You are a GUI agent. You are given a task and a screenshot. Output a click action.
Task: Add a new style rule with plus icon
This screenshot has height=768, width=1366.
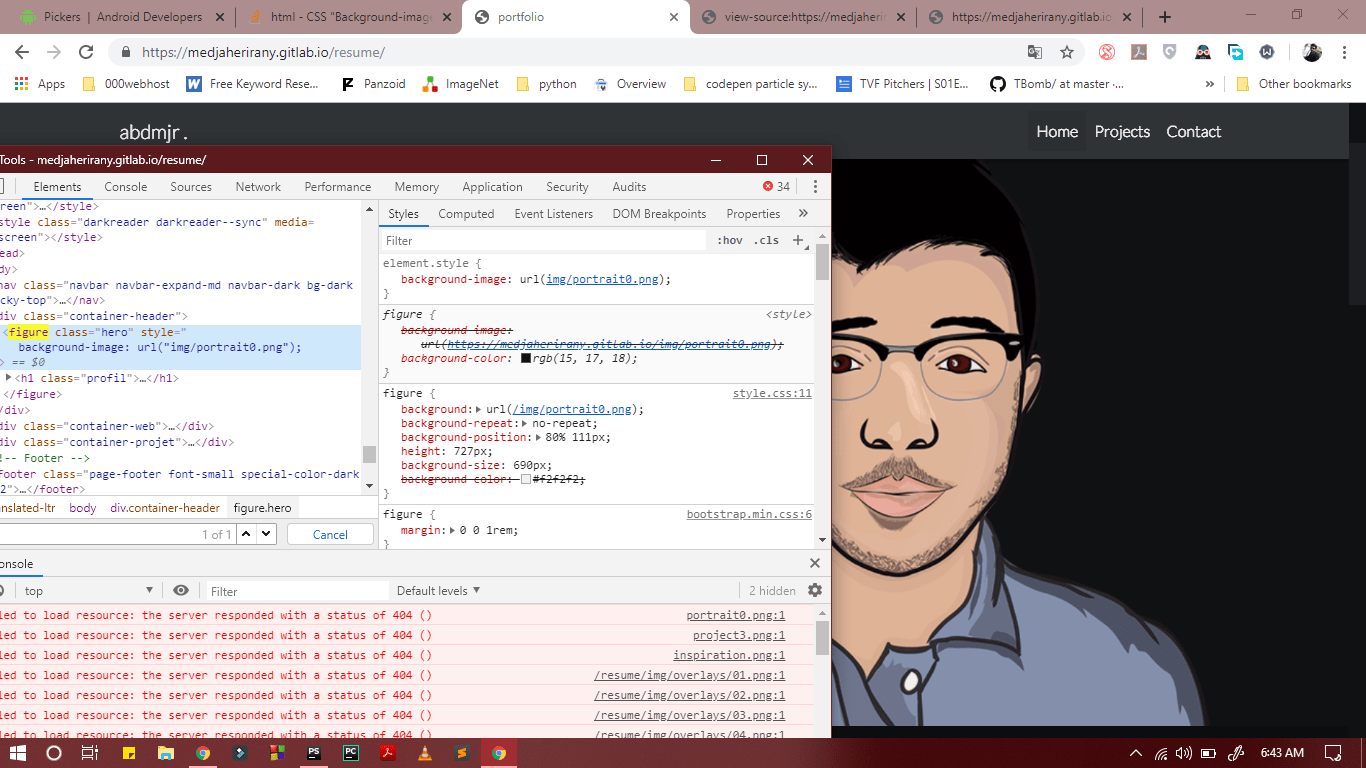(x=798, y=240)
